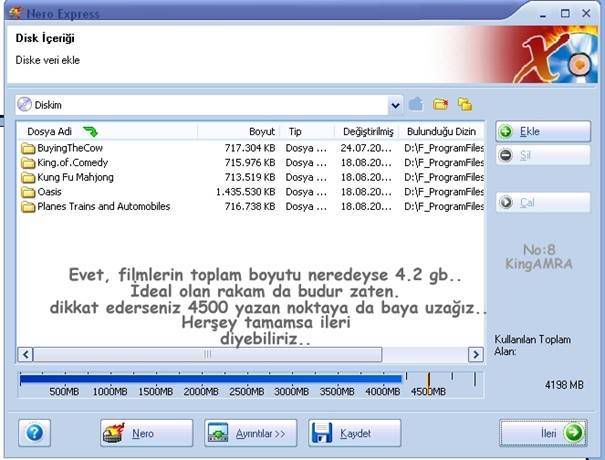
Task: Click the Sil (delete) button
Action: pos(543,155)
